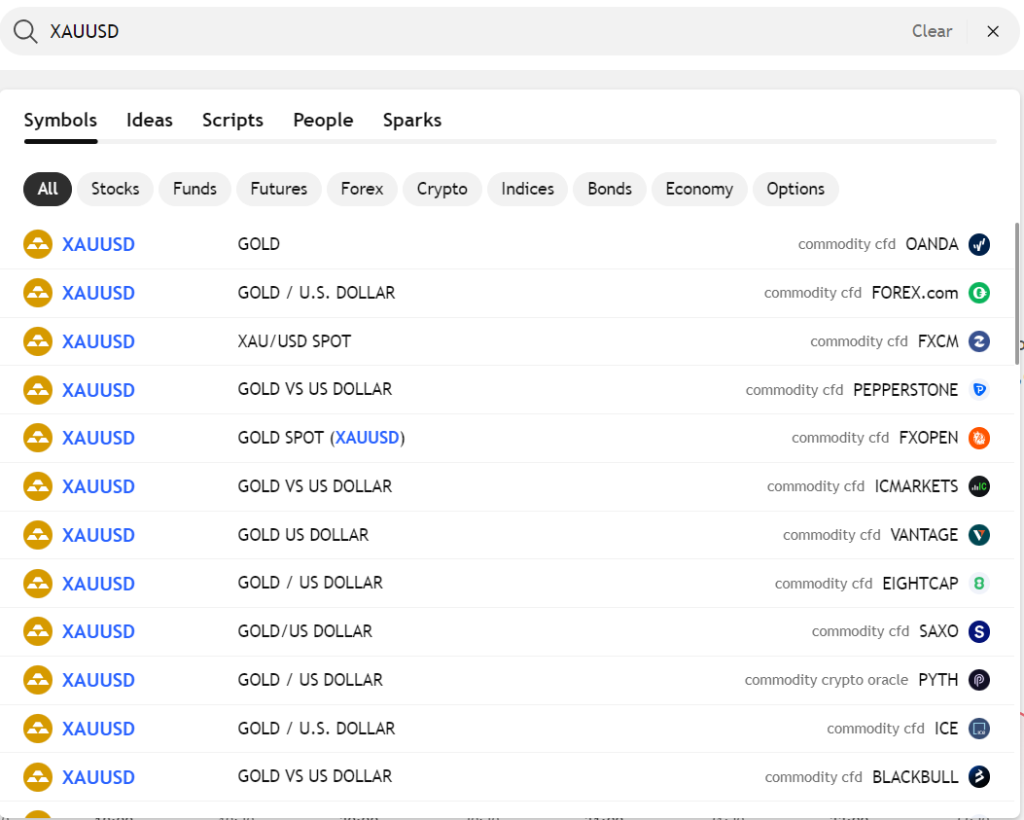Screen dimensions: 1024x820
Task: Click the FXOPEN orange logo icon
Action: (x=978, y=437)
